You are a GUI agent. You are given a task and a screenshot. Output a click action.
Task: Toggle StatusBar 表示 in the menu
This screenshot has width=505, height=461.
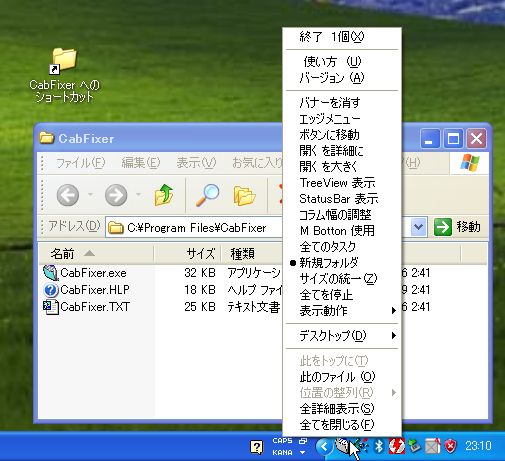tap(342, 199)
